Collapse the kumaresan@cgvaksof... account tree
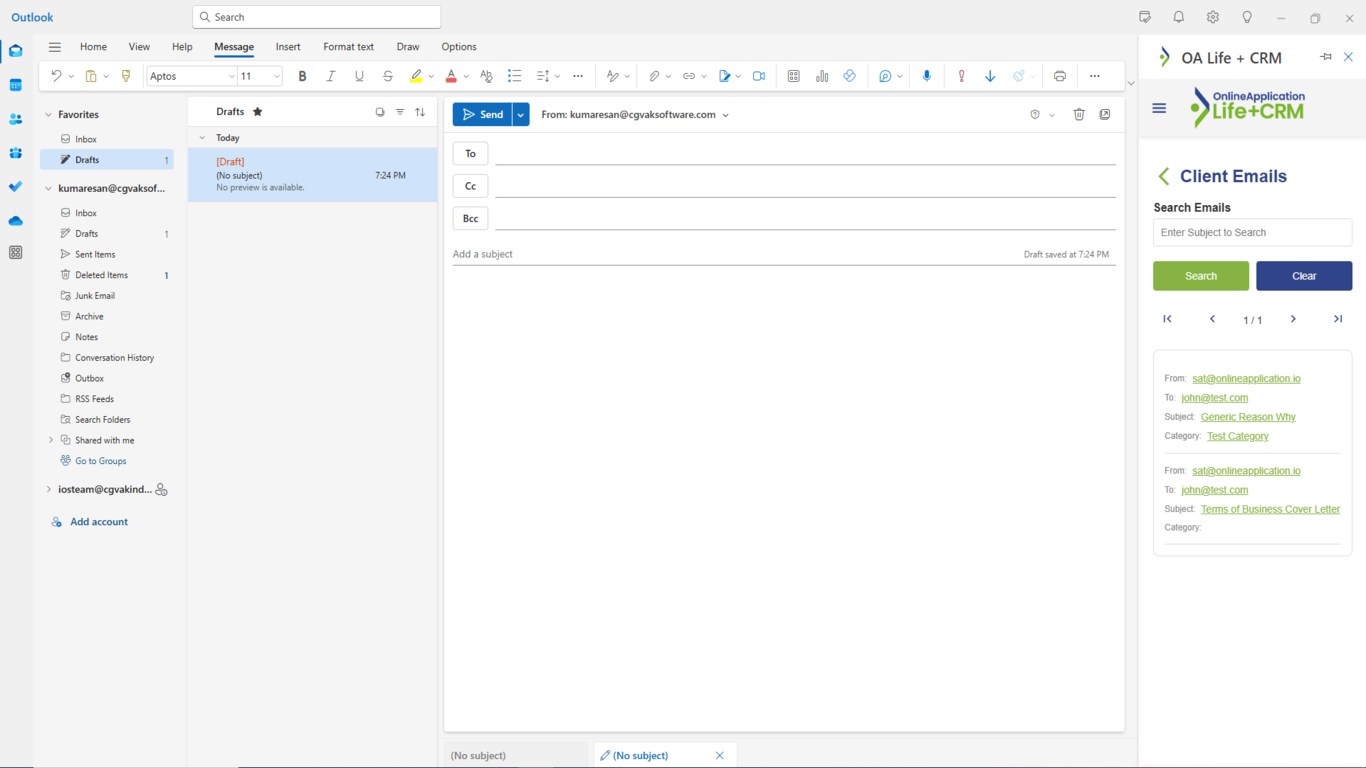Viewport: 1366px width, 768px height. (x=48, y=188)
